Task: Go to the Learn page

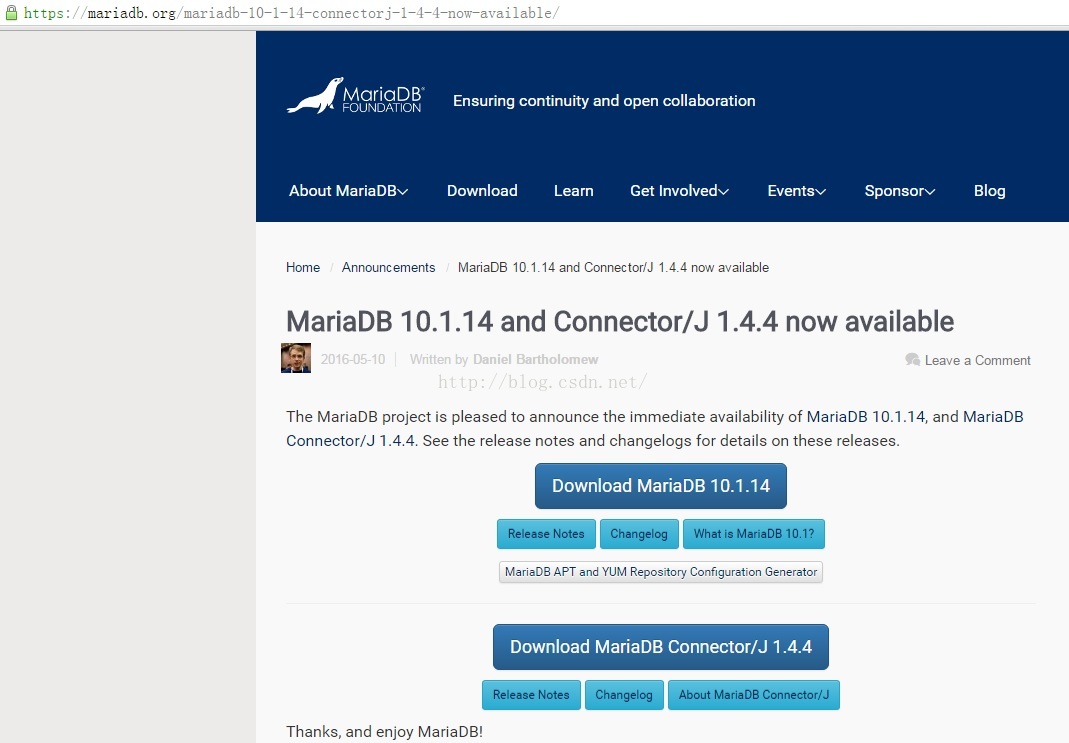Action: pos(573,191)
